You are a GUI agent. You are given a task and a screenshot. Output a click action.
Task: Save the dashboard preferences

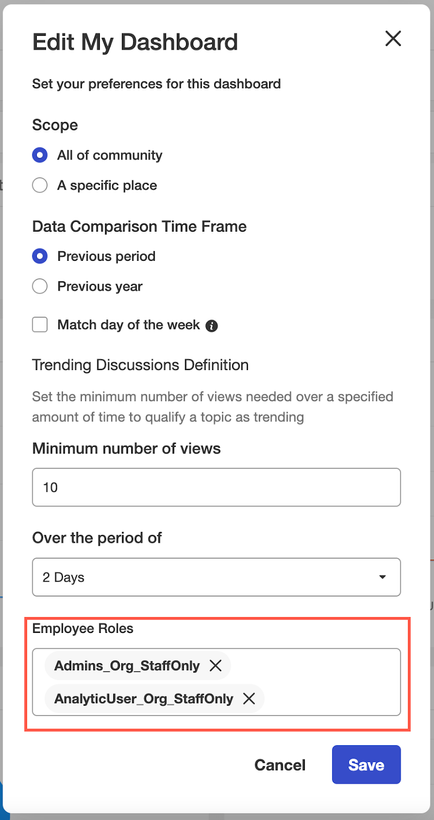(x=366, y=765)
